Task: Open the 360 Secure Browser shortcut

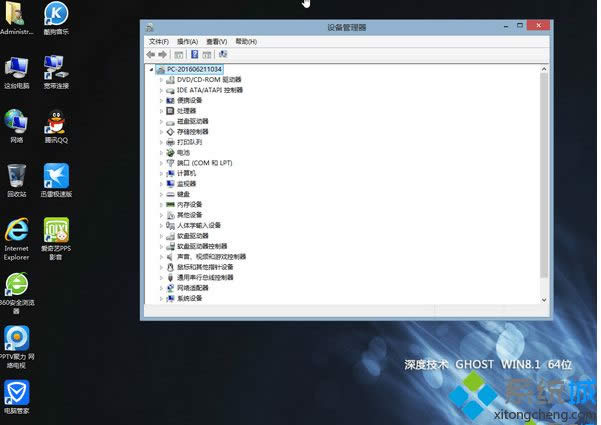Action: pos(16,285)
